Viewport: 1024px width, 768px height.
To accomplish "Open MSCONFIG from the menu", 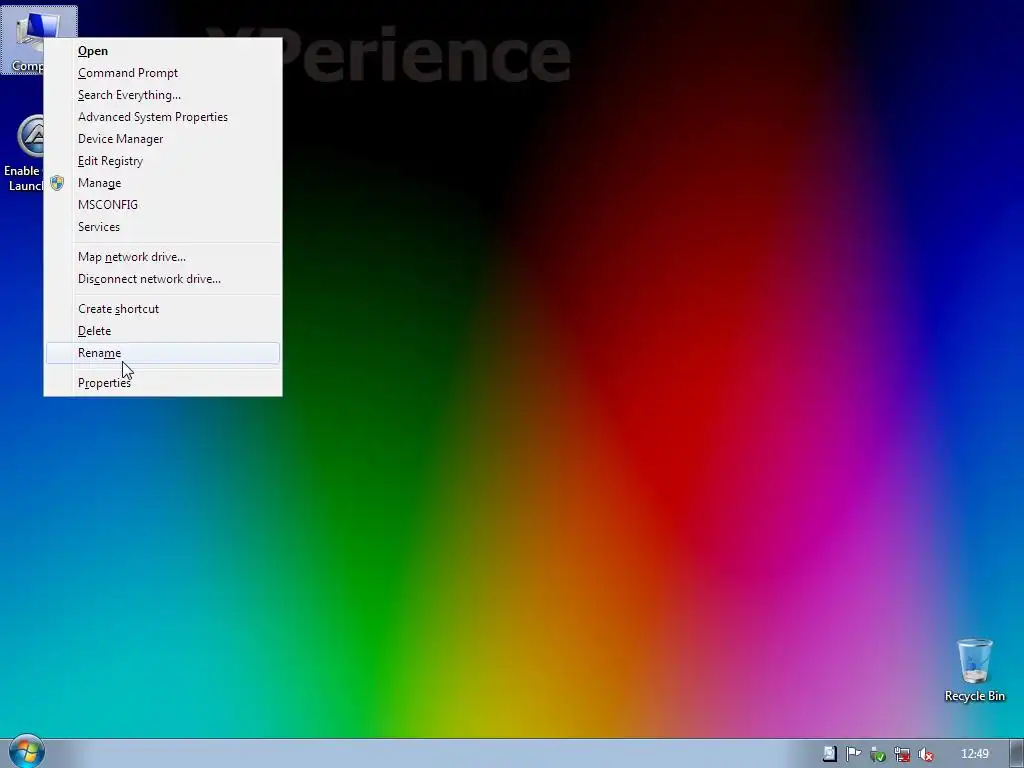I will [x=163, y=205].
